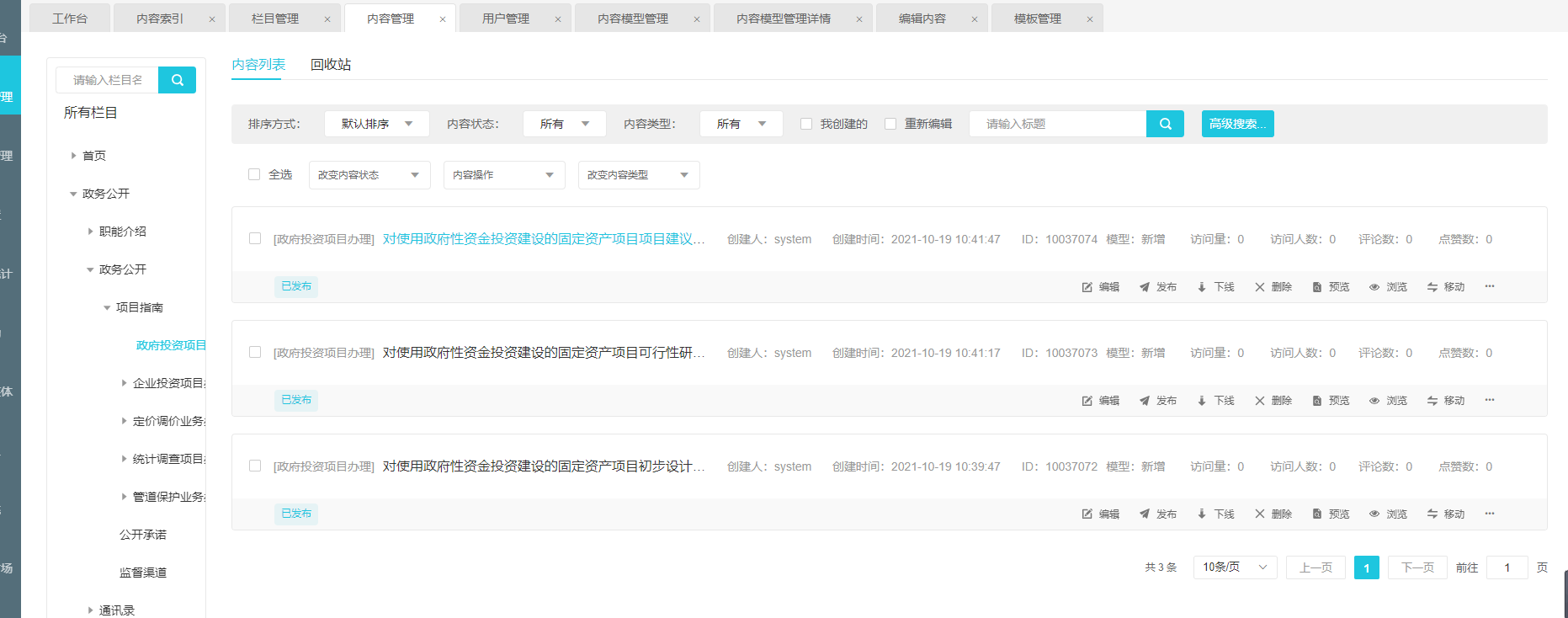Click the 高级搜索 button
This screenshot has height=618, width=1568.
[x=1237, y=124]
